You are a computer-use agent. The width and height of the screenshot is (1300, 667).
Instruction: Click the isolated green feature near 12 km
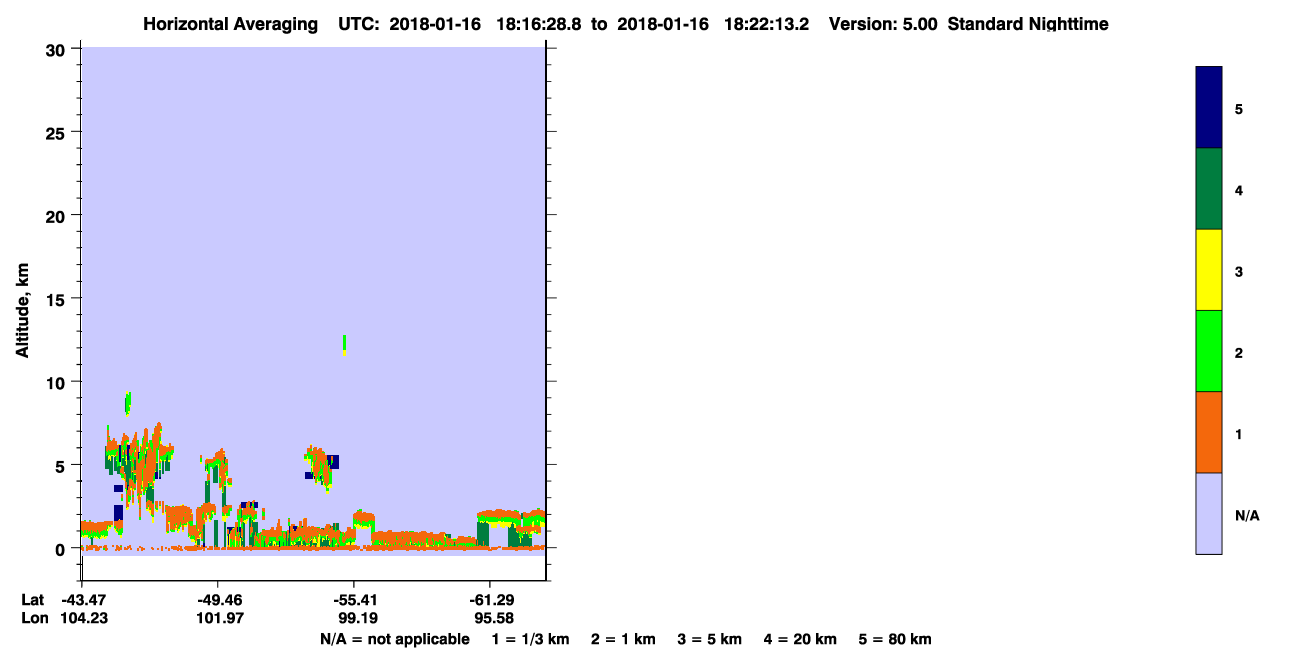pyautogui.click(x=344, y=345)
